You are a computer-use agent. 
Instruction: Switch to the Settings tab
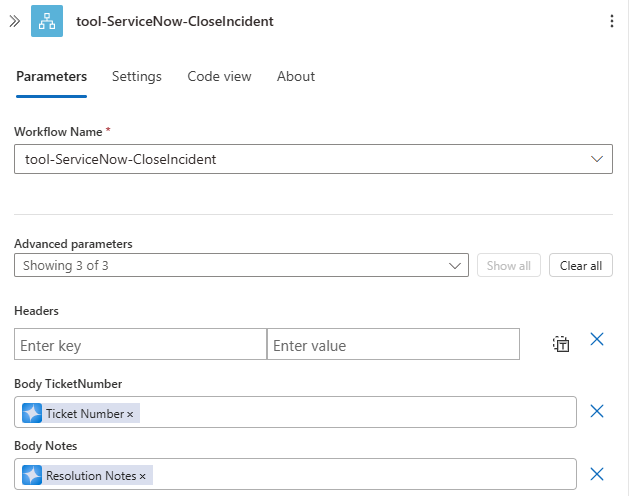coord(137,76)
